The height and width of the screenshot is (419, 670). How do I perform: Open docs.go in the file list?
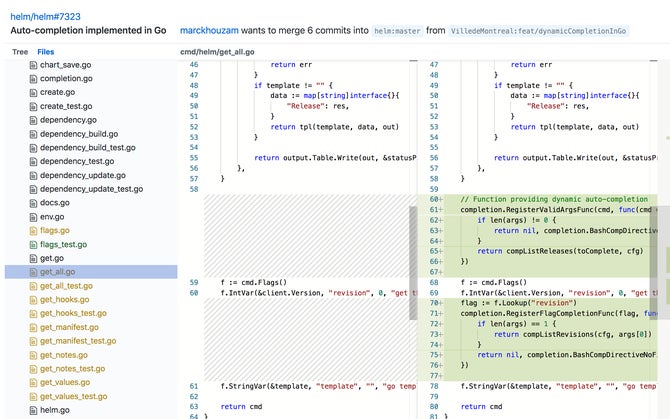[55, 203]
